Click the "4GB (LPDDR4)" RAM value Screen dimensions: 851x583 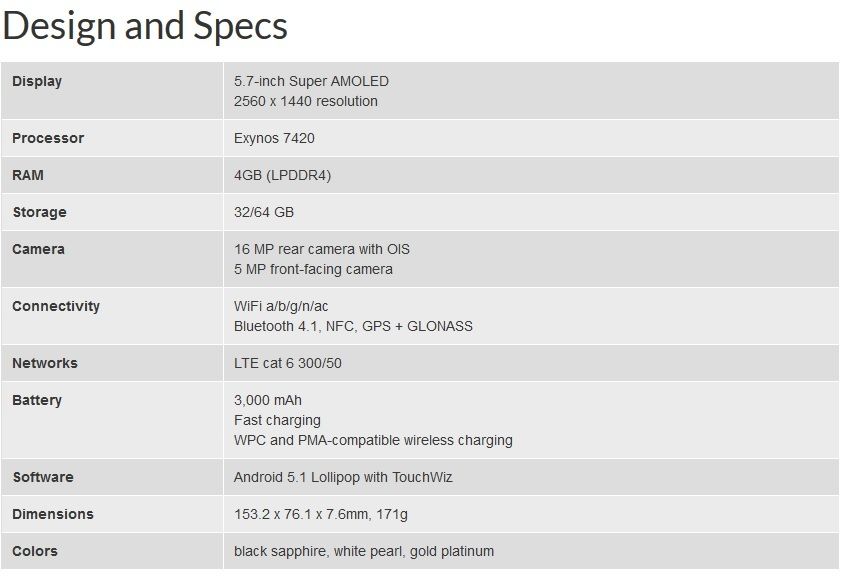coord(282,175)
